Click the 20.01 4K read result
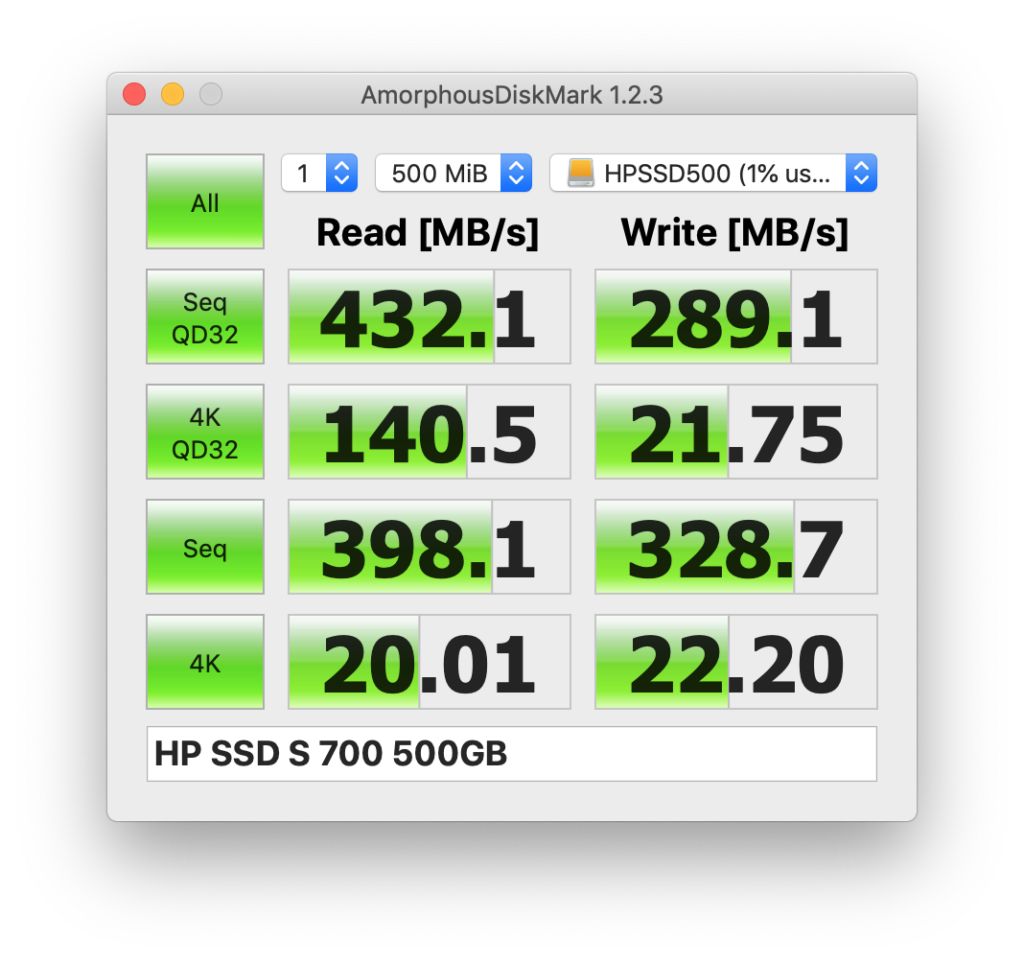The width and height of the screenshot is (1024, 963). pos(429,662)
